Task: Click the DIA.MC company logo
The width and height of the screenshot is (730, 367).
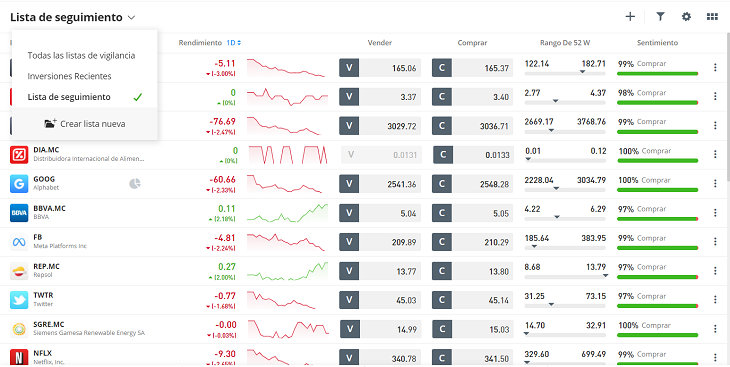Action: point(19,155)
